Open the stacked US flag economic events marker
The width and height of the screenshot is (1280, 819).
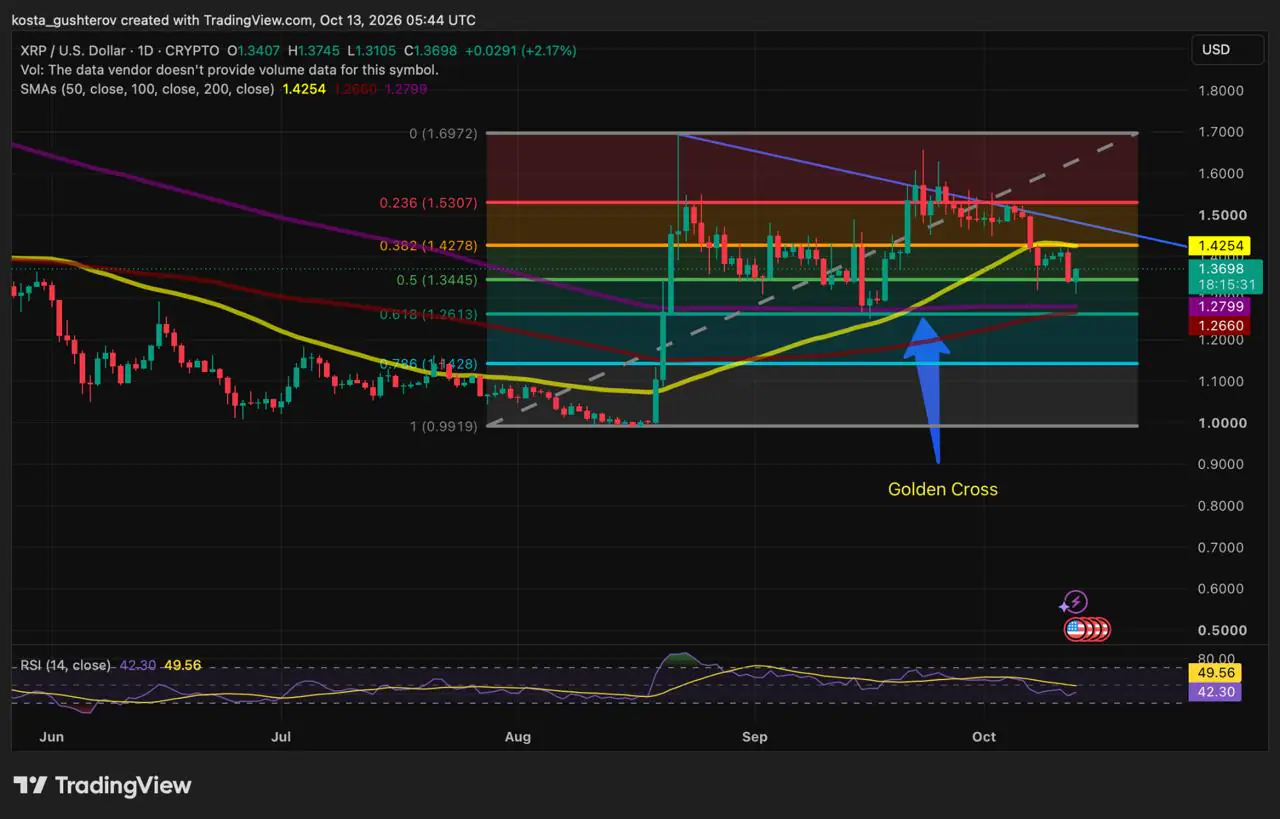pos(1086,630)
